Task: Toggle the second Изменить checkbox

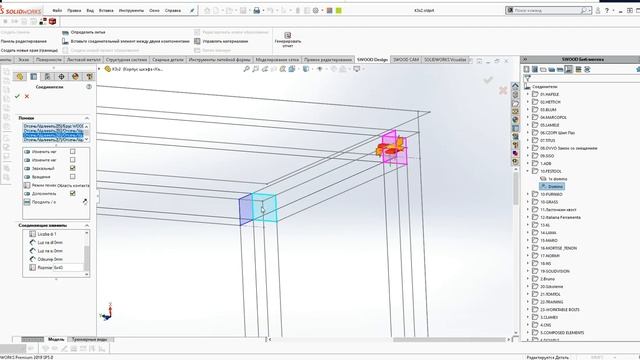Action: pos(73,160)
